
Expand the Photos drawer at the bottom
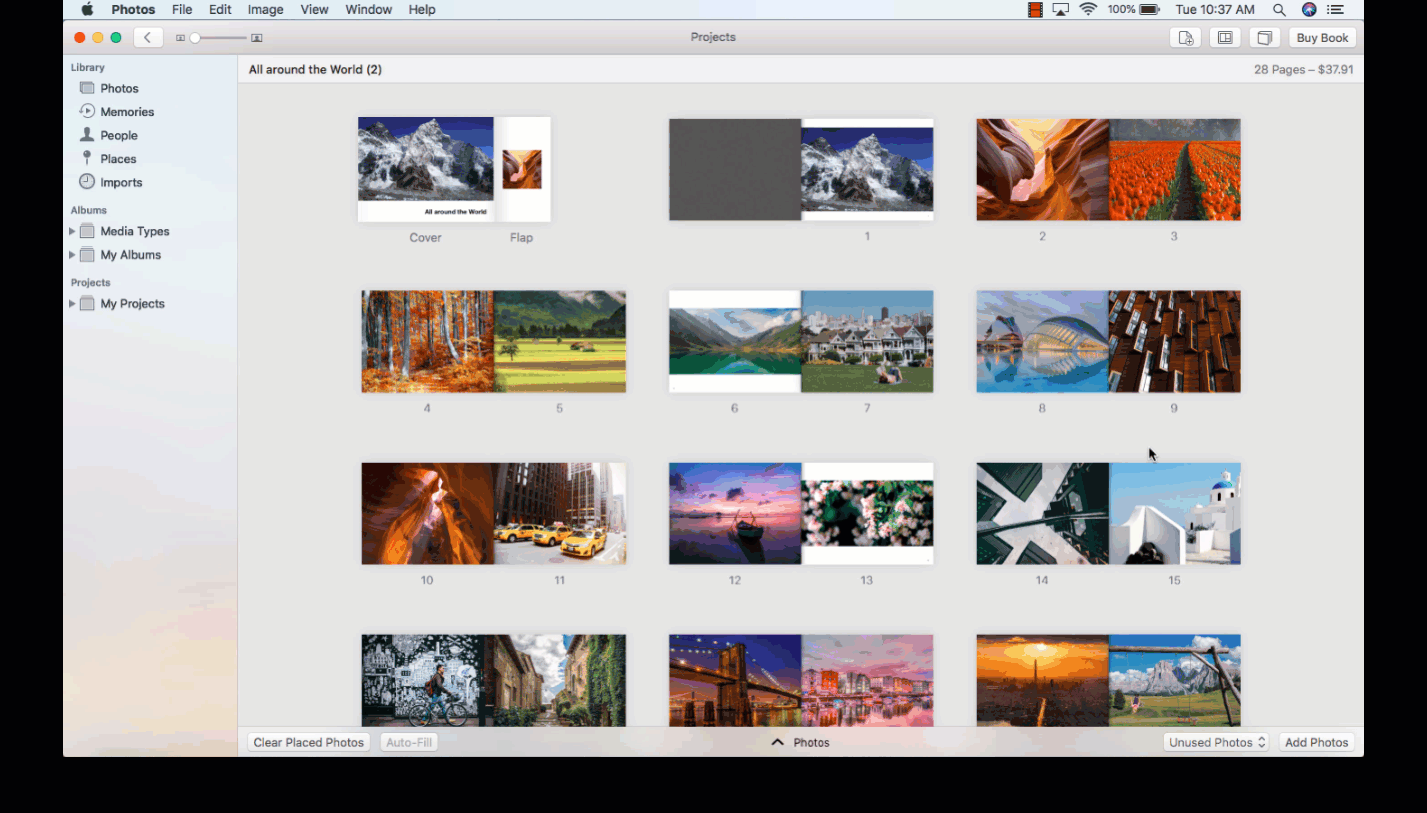[800, 742]
